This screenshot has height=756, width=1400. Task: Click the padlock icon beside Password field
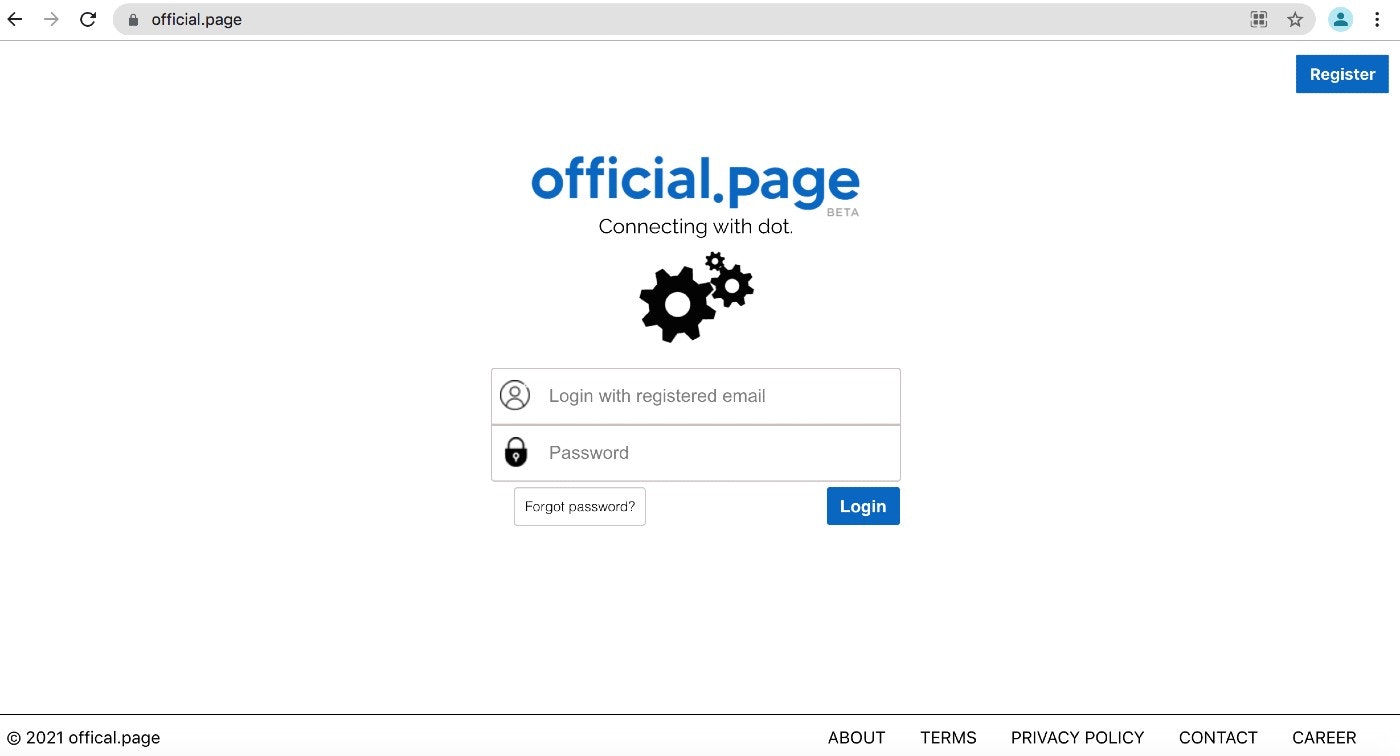pos(515,452)
